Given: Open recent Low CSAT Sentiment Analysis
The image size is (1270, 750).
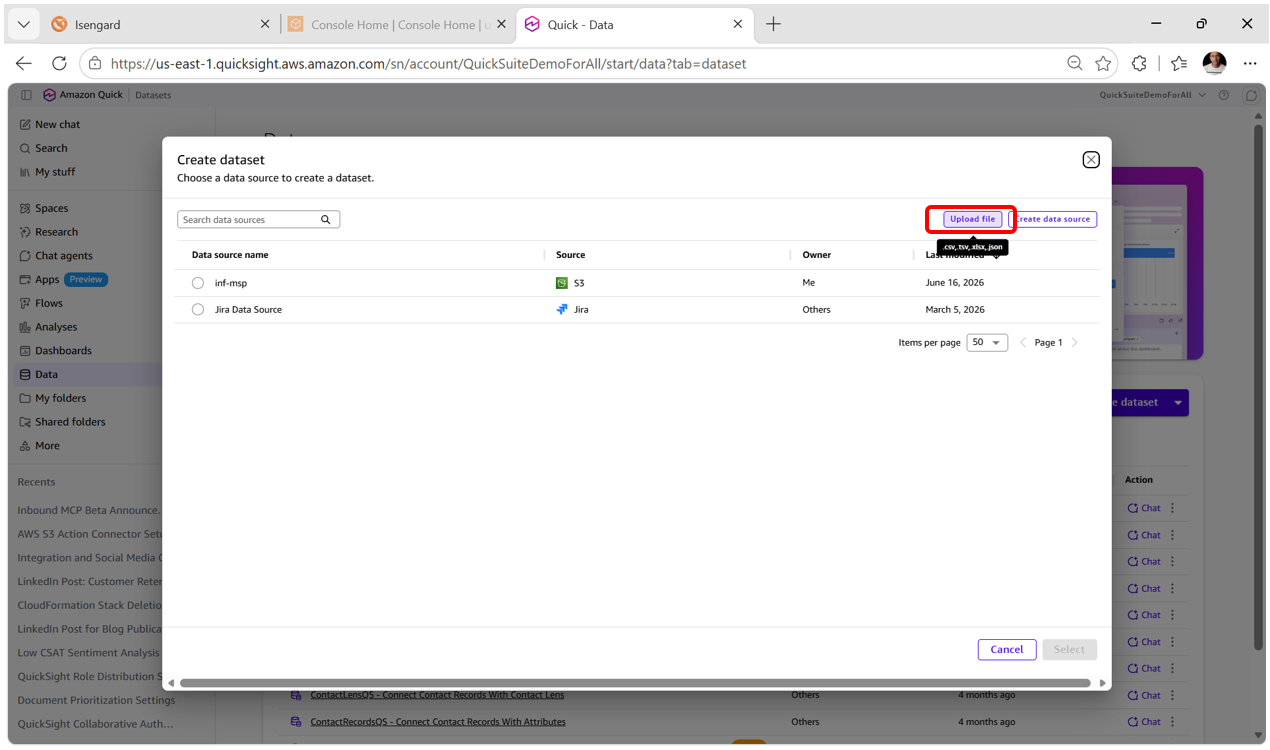Looking at the screenshot, I should (88, 653).
